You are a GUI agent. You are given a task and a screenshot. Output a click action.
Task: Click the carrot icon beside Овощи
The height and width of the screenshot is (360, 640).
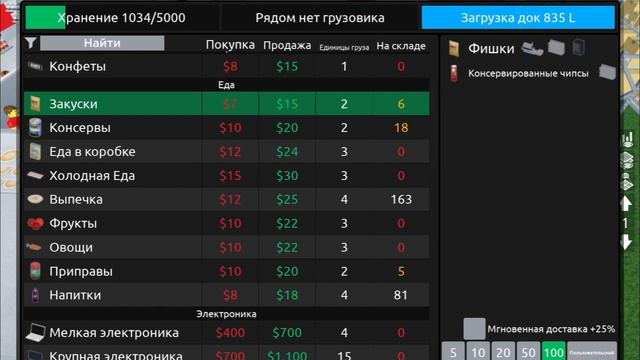coord(35,247)
